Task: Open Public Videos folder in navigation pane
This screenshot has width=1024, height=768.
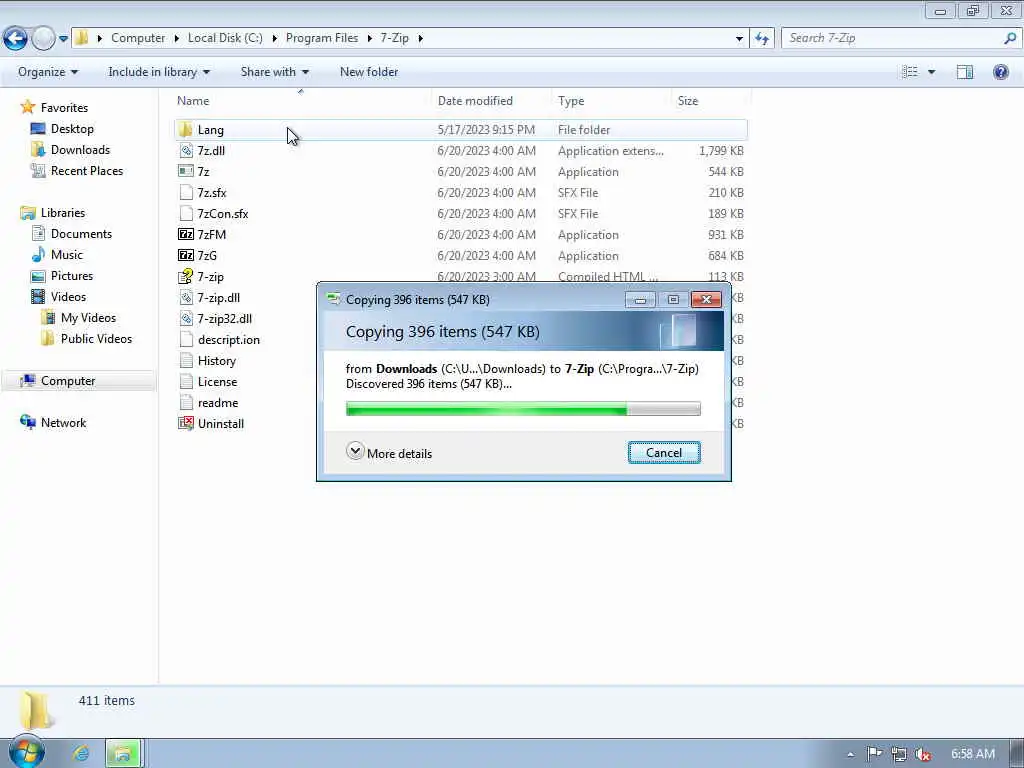Action: tap(96, 338)
